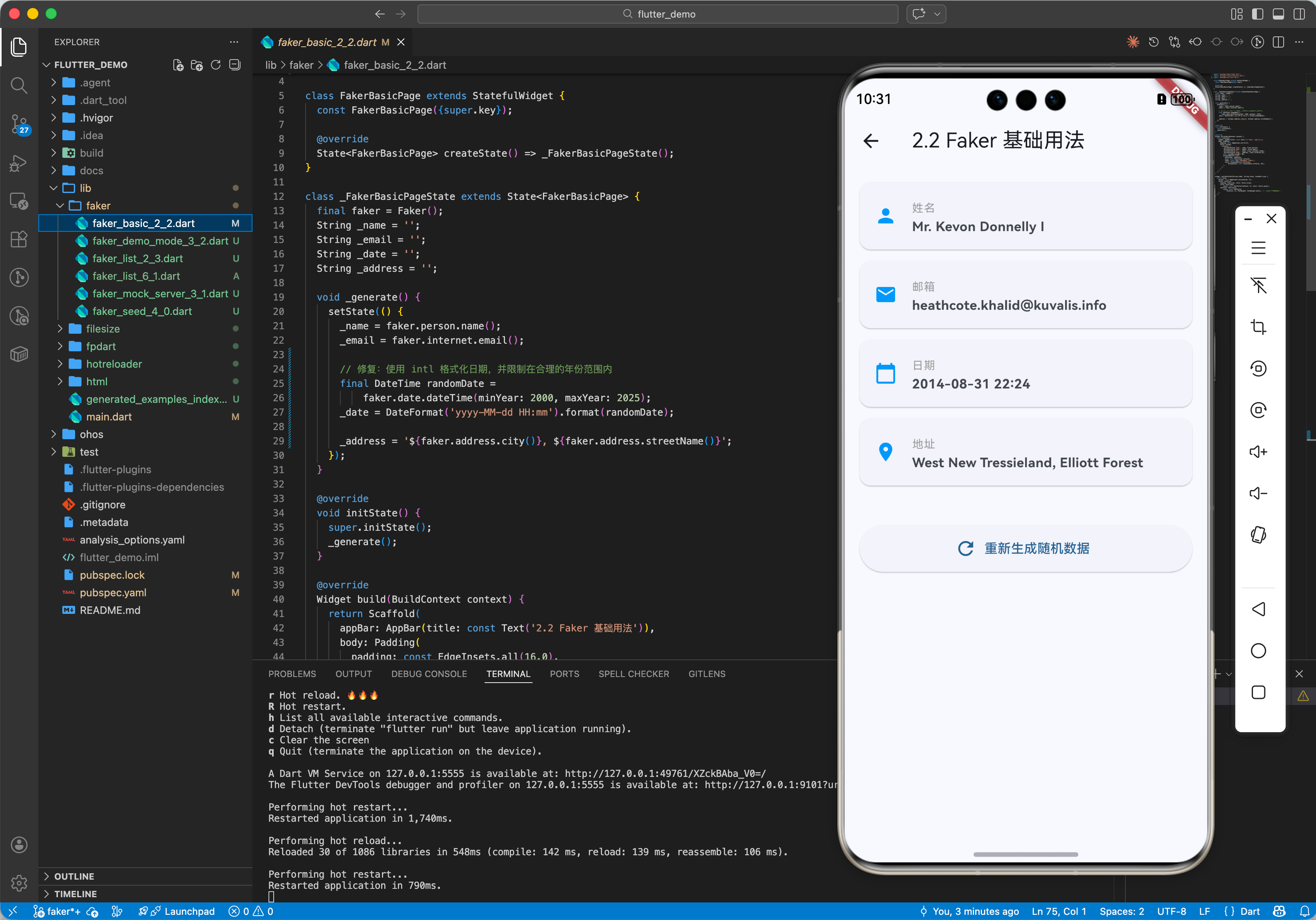Screen dimensions: 1316x920
Task: Click the emulator volume up icon
Action: pyautogui.click(x=1258, y=452)
